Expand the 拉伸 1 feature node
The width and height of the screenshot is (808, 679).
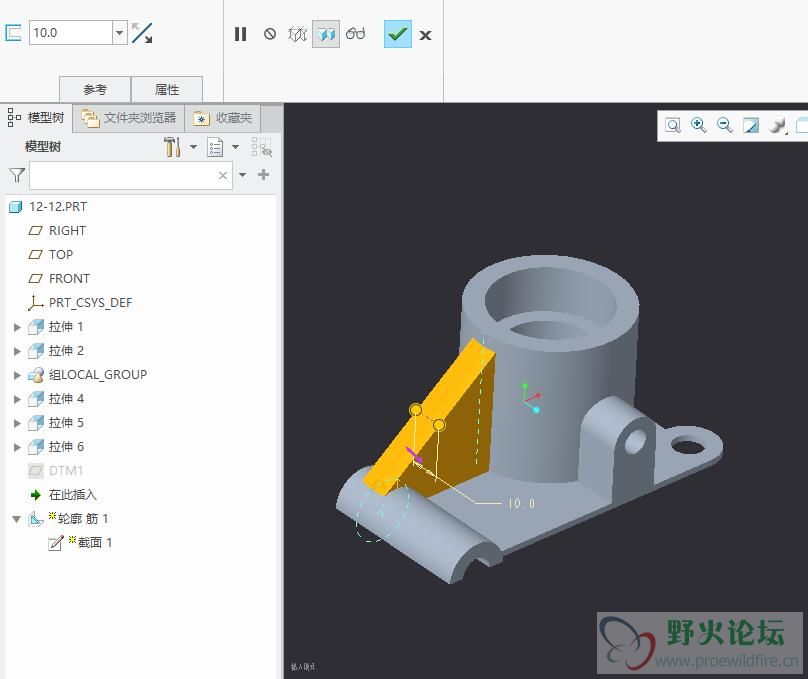tap(17, 327)
